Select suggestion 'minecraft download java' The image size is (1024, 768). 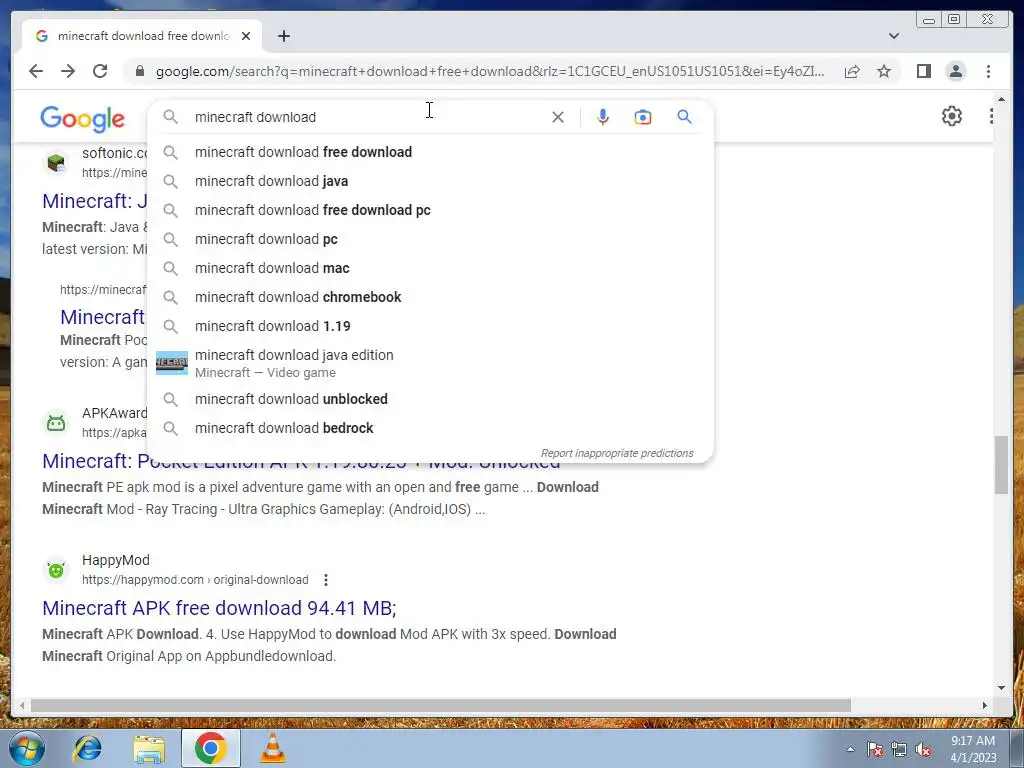tap(430, 181)
